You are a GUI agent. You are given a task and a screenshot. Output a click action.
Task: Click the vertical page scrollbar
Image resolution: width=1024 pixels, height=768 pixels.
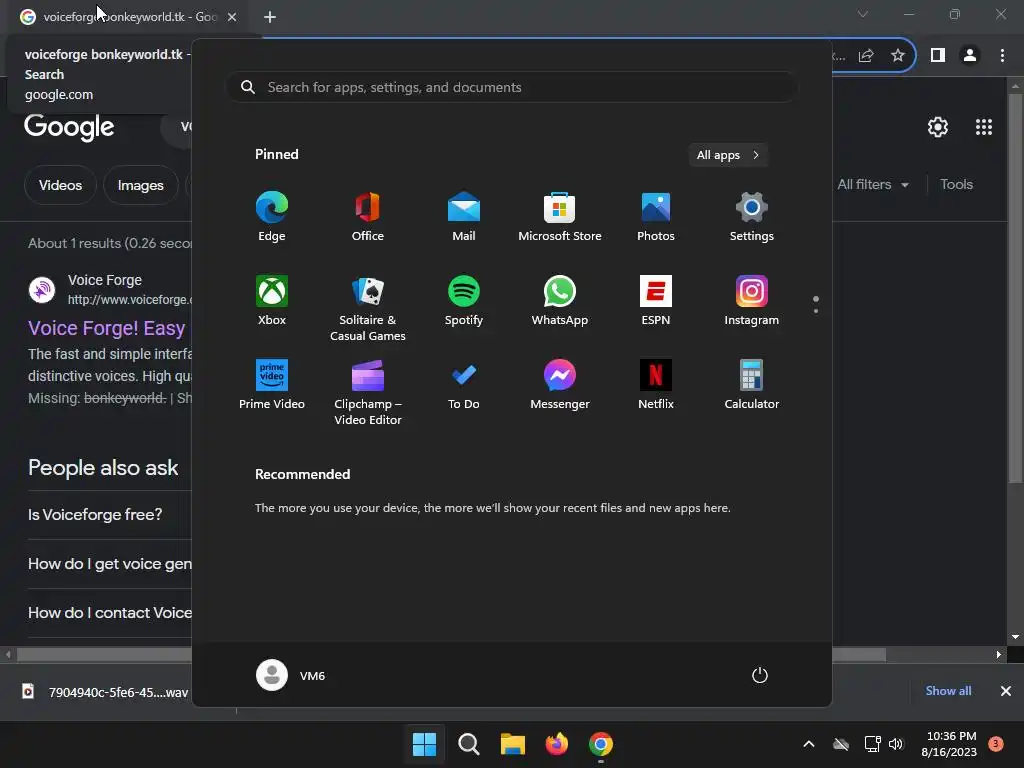[x=1015, y=287]
